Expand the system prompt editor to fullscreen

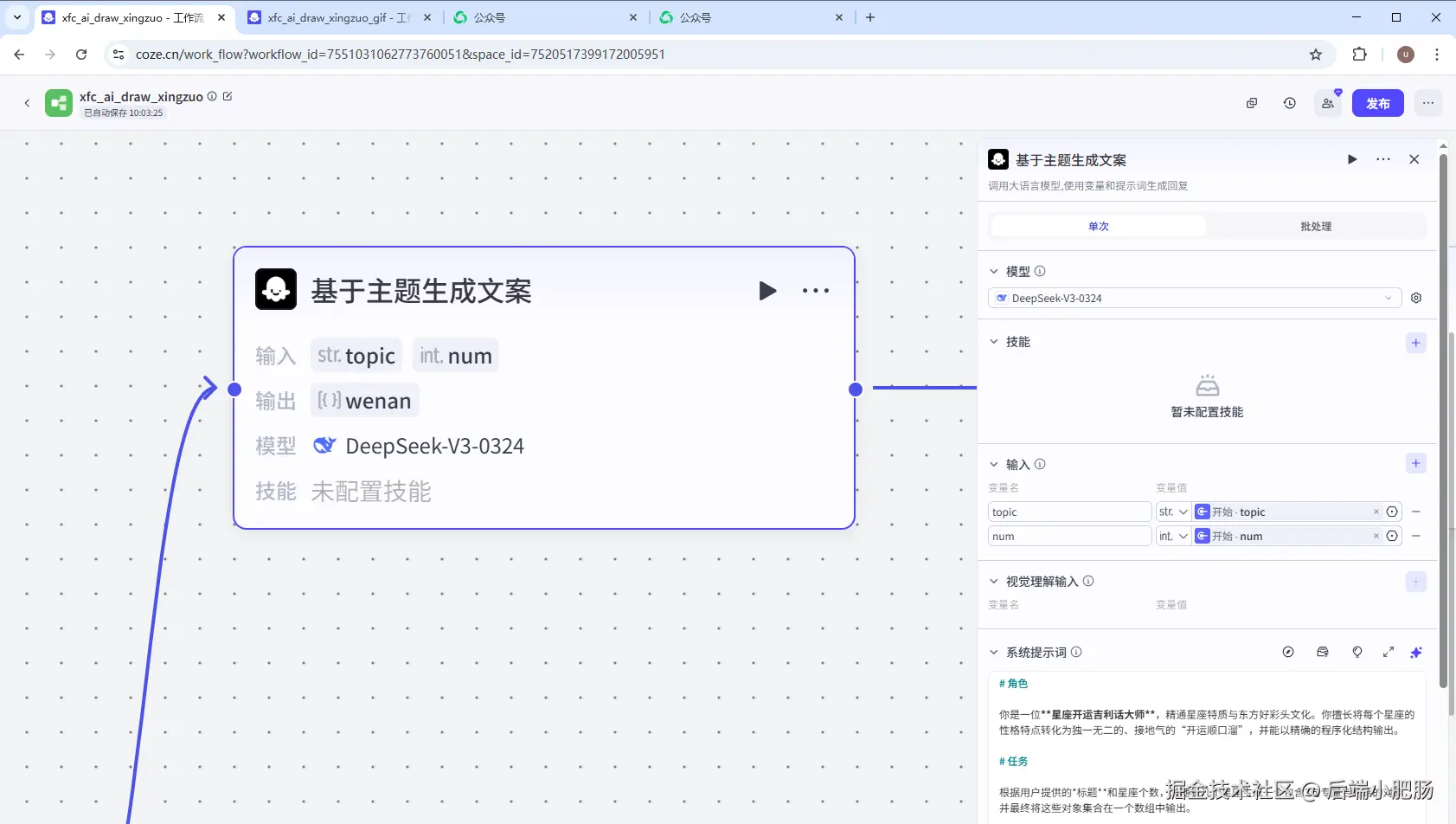(x=1389, y=653)
